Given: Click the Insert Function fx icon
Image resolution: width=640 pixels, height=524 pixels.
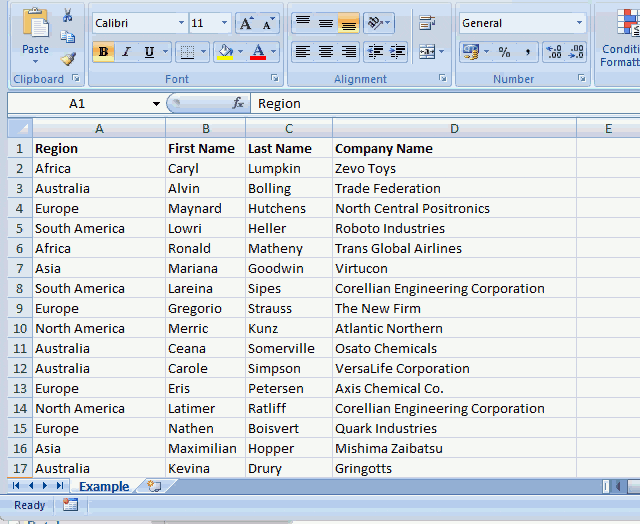Looking at the screenshot, I should [238, 103].
